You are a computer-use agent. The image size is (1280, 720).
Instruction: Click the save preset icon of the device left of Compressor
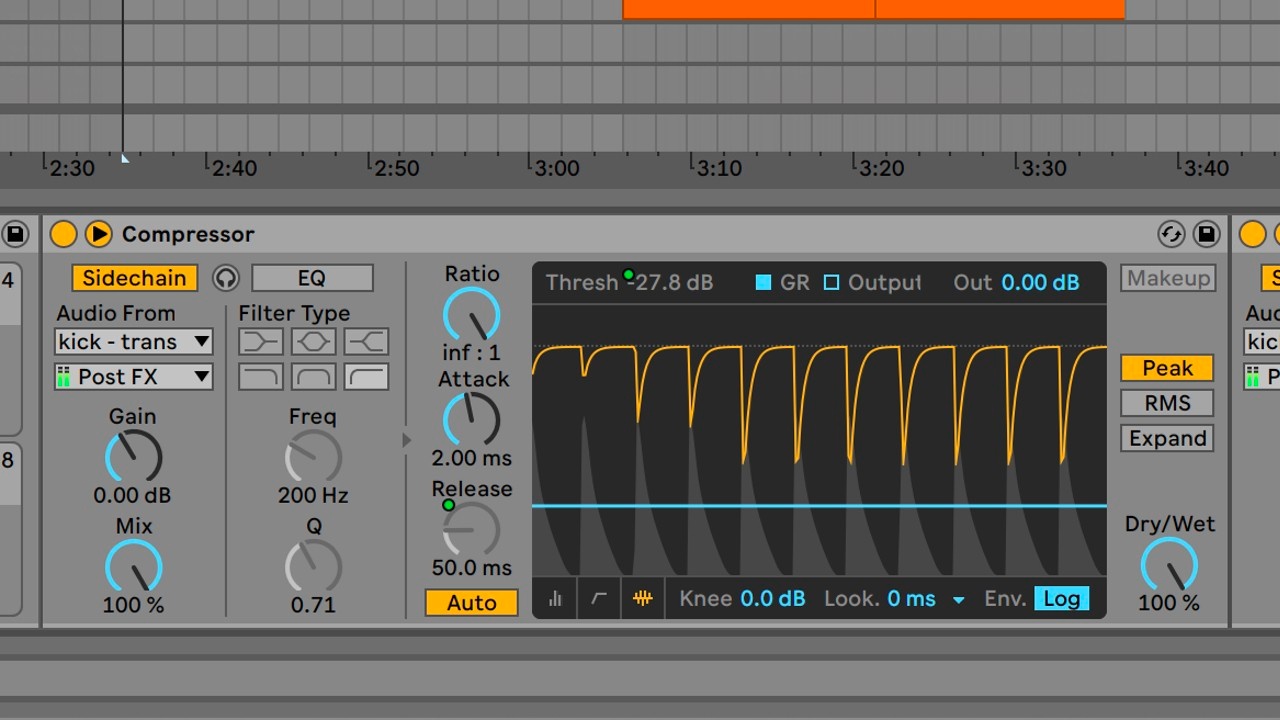15,234
